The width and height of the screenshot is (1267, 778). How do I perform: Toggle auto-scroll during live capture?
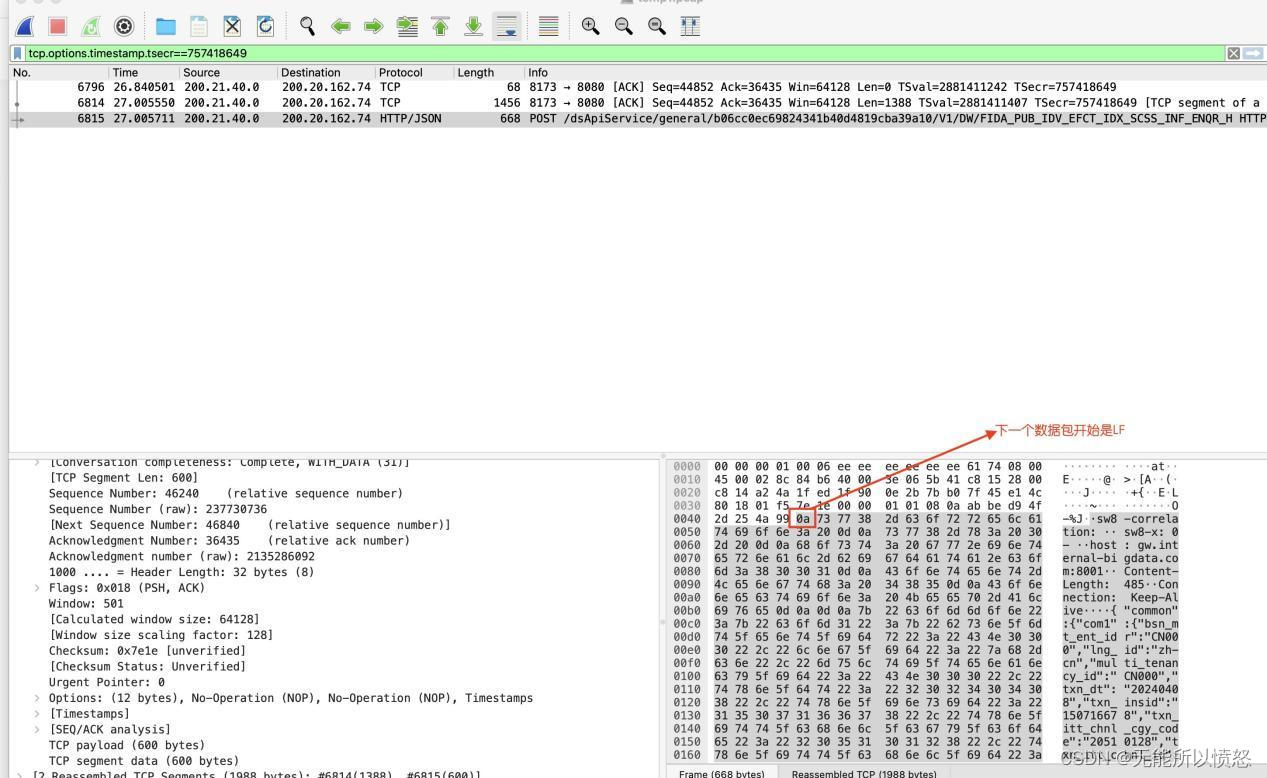tap(507, 27)
